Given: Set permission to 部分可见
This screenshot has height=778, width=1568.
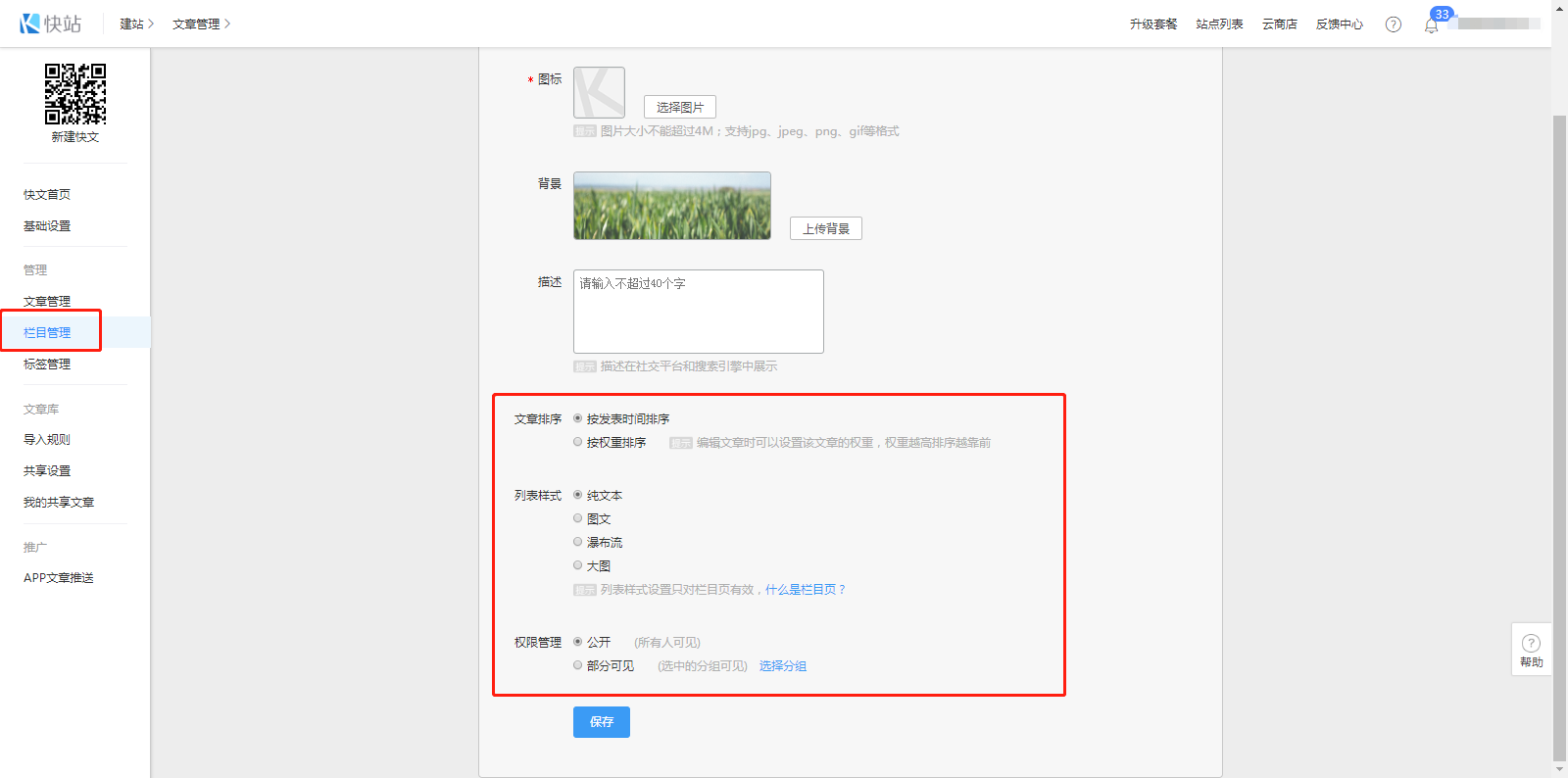Looking at the screenshot, I should [x=578, y=665].
